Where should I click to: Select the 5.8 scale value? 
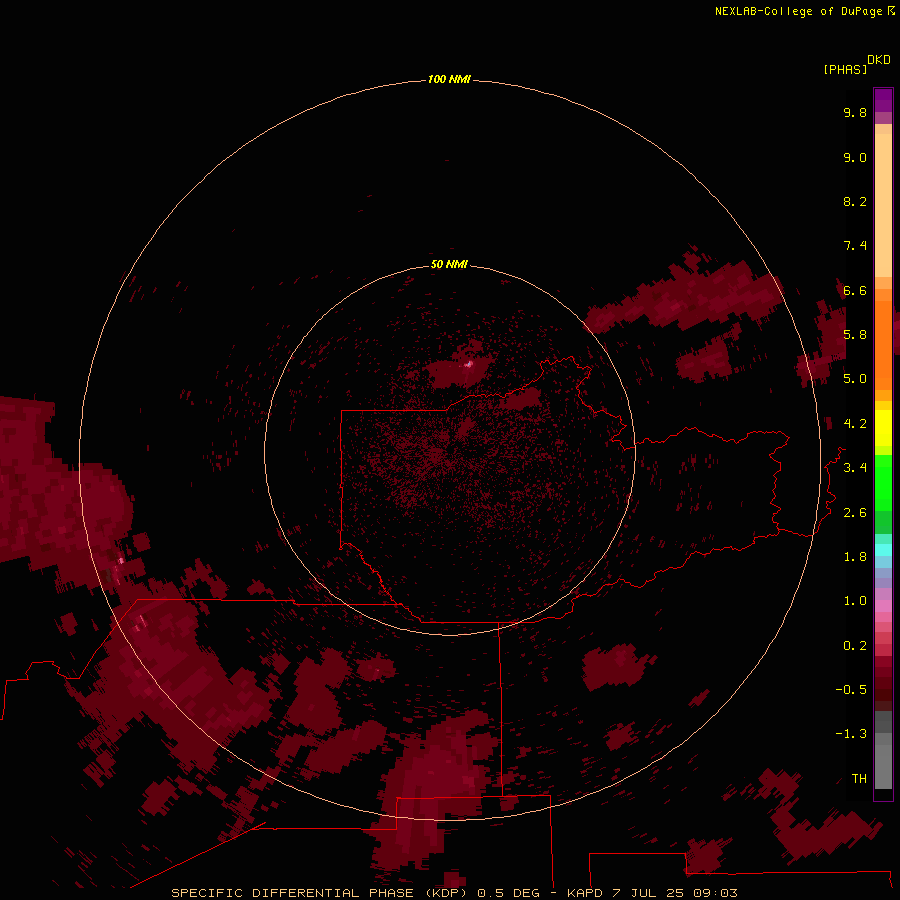point(855,335)
